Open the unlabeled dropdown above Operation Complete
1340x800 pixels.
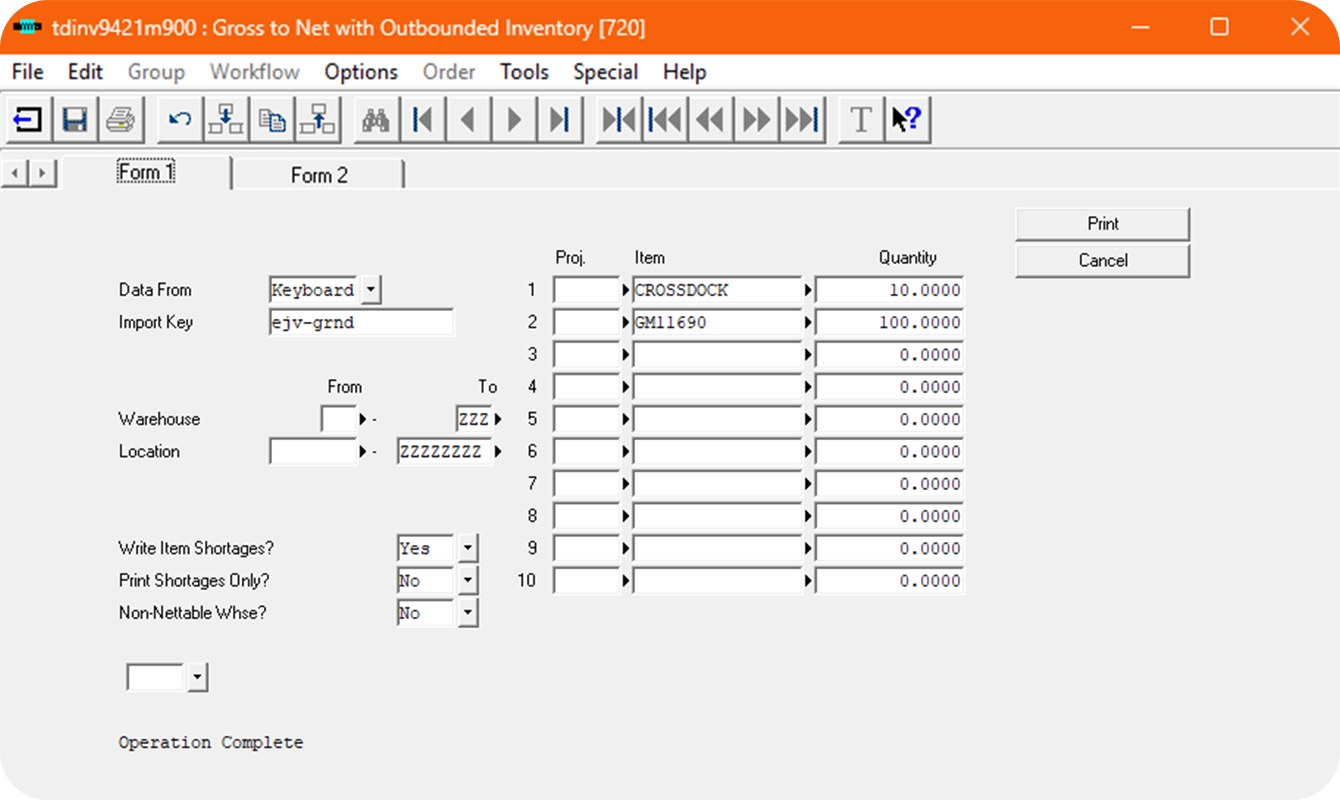point(197,677)
